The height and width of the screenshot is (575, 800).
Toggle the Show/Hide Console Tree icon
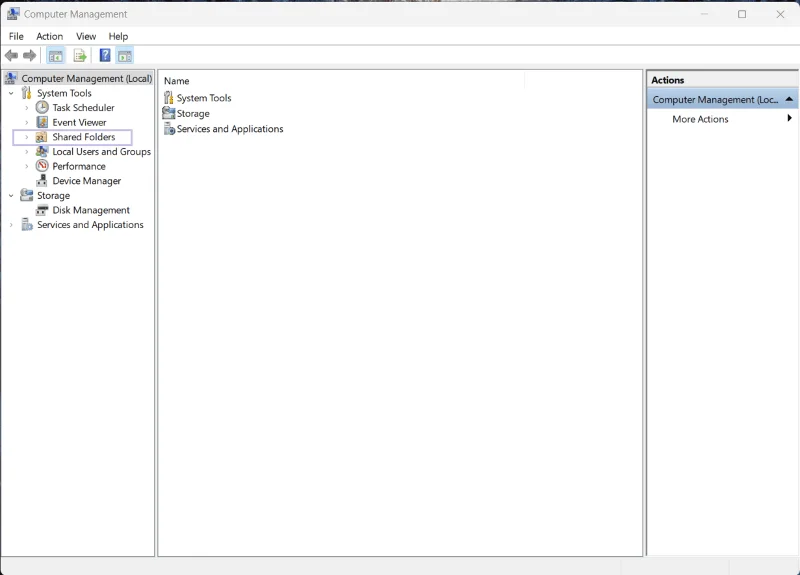point(56,56)
